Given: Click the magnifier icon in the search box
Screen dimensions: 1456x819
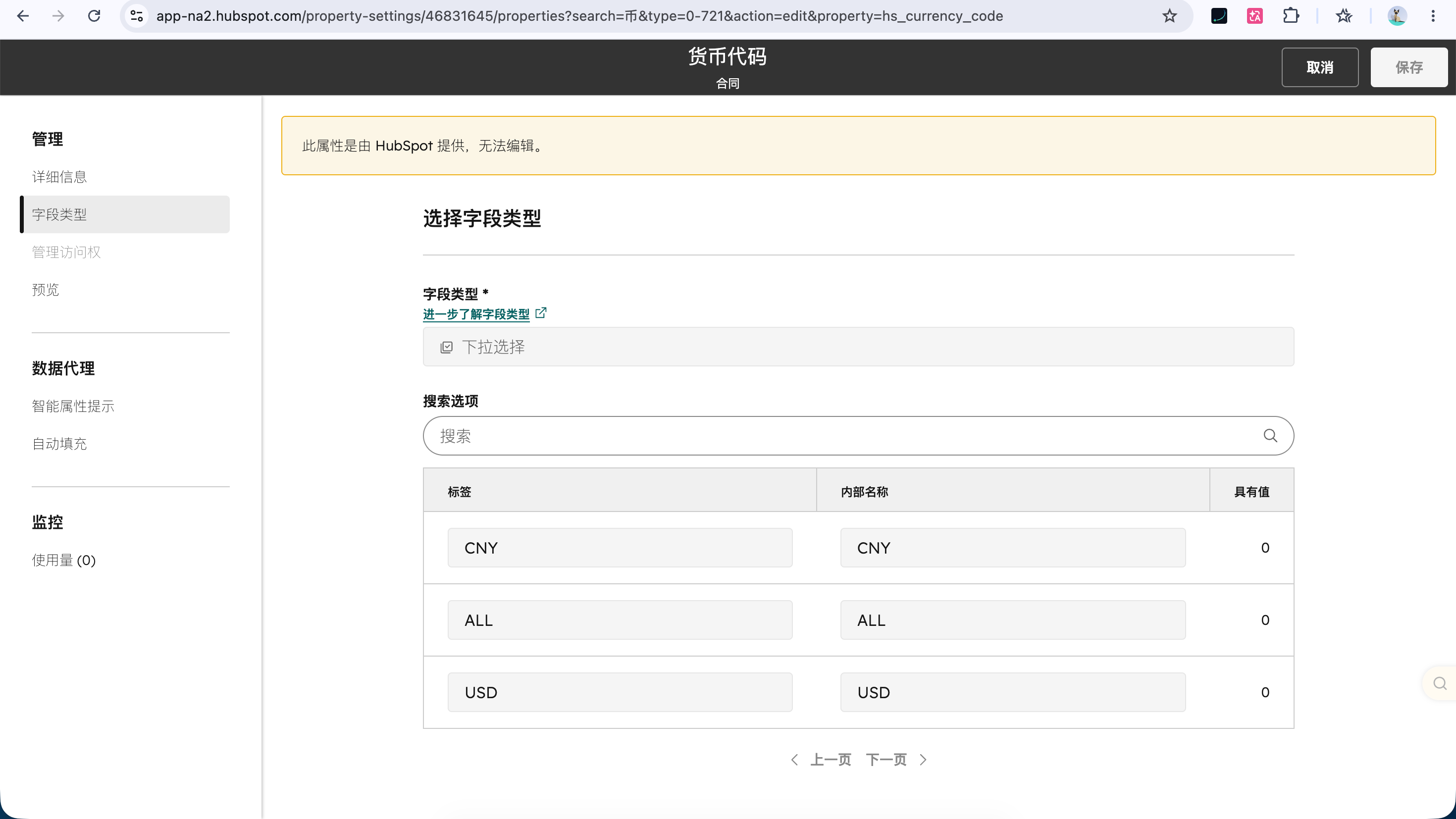Looking at the screenshot, I should pyautogui.click(x=1270, y=436).
